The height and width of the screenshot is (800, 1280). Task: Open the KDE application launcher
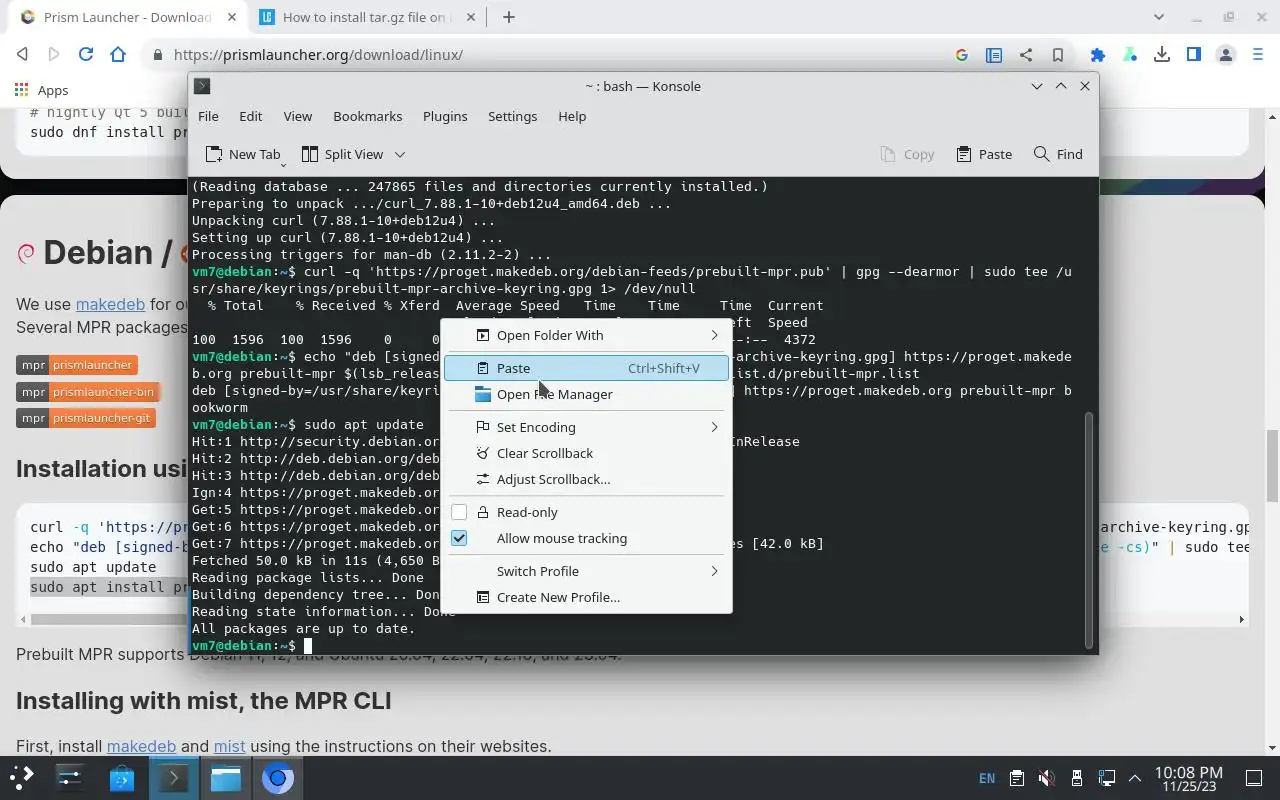click(22, 777)
